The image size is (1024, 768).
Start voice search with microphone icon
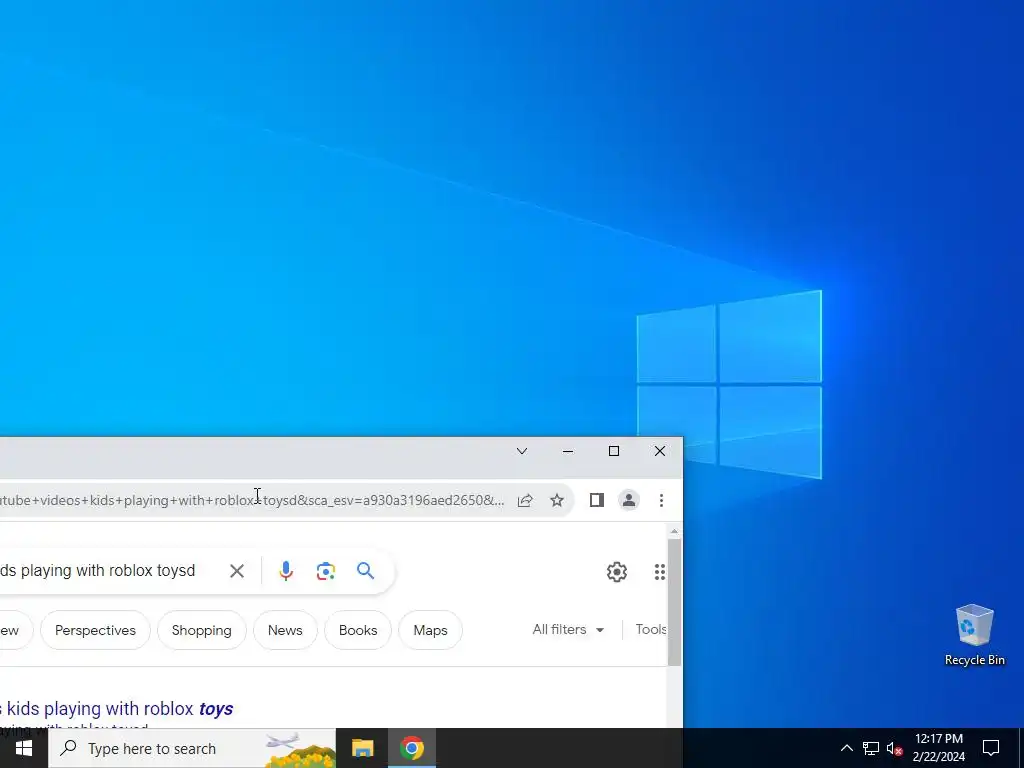point(286,571)
